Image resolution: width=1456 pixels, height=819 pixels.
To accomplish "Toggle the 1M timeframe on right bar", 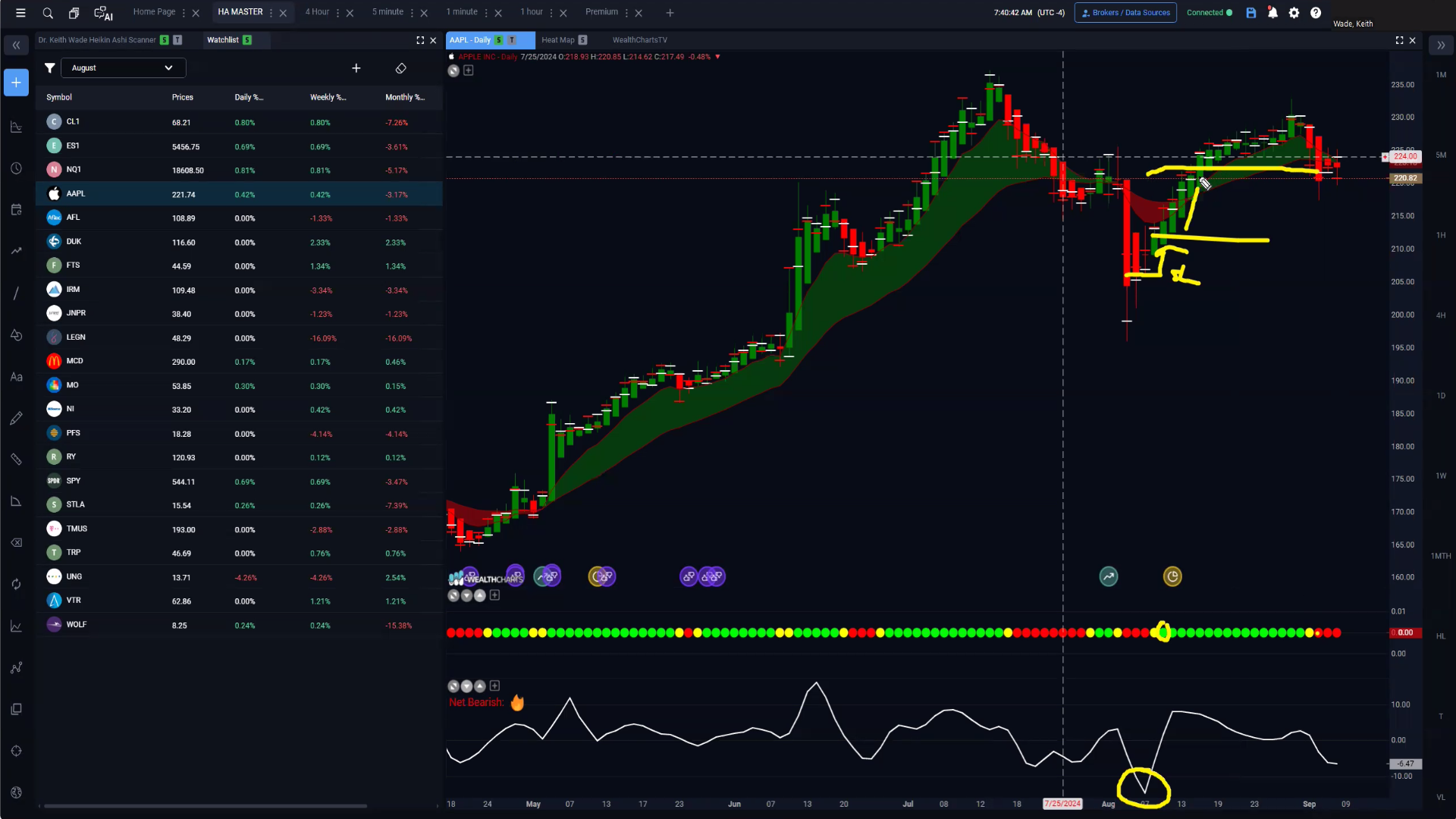I will pos(1441,75).
